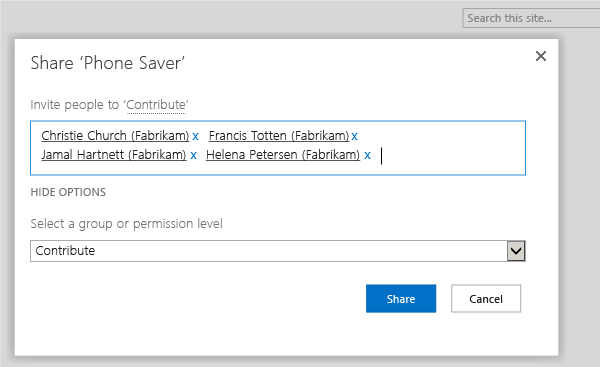Collapse options via HIDE OPTIONS
This screenshot has width=600, height=367.
68,192
